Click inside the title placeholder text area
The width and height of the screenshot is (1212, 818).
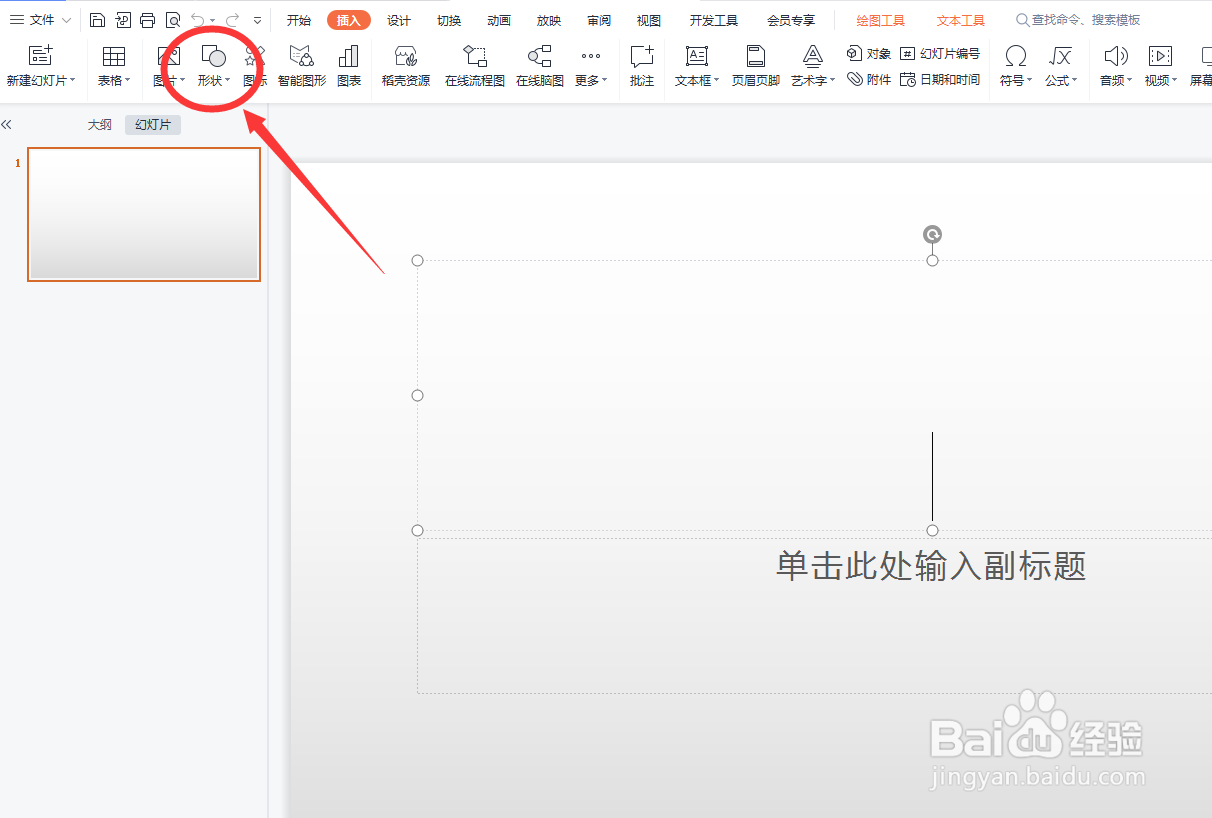(x=814, y=395)
